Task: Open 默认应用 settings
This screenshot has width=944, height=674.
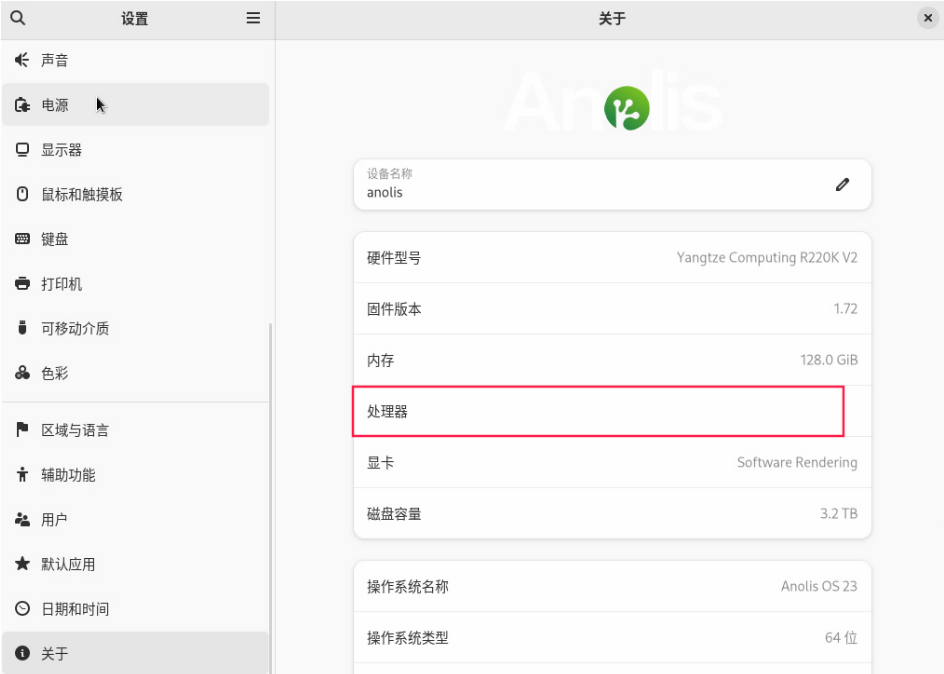Action: tap(67, 564)
